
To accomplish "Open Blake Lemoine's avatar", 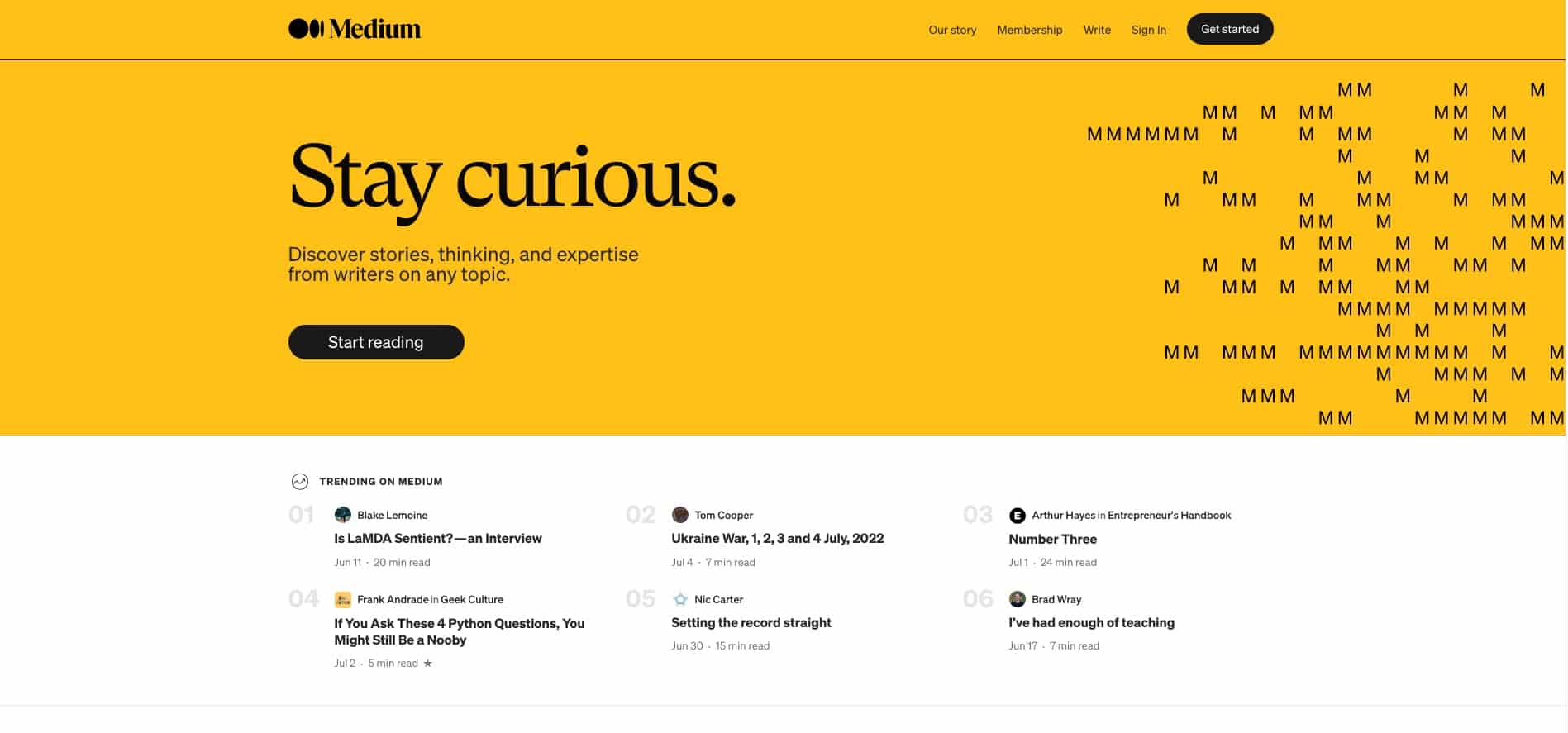I will pyautogui.click(x=343, y=515).
